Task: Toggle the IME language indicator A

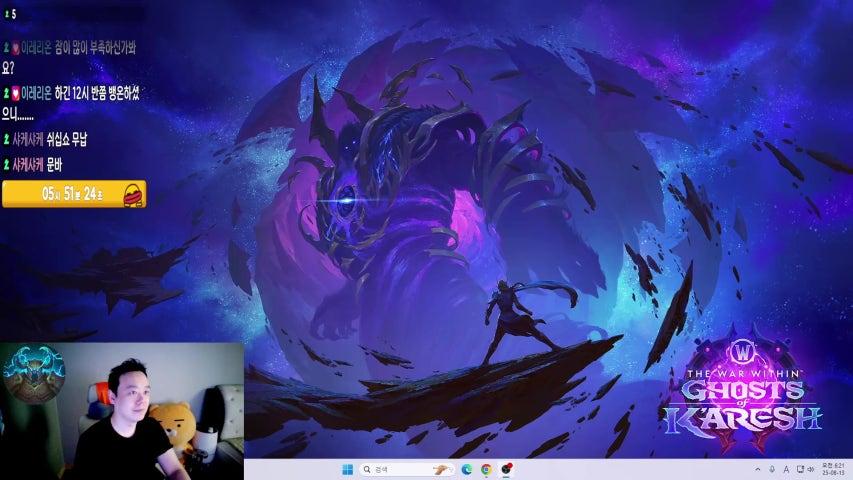Action: point(786,469)
